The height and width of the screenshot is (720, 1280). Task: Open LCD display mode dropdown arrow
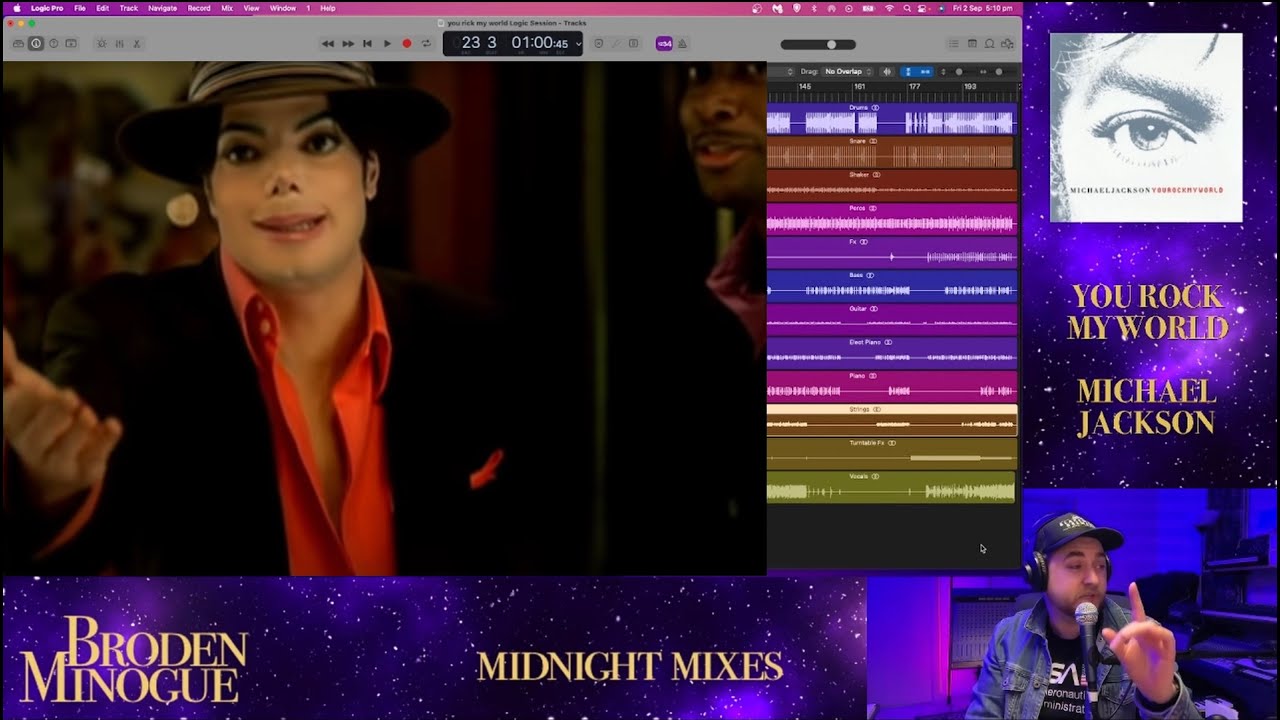(578, 44)
